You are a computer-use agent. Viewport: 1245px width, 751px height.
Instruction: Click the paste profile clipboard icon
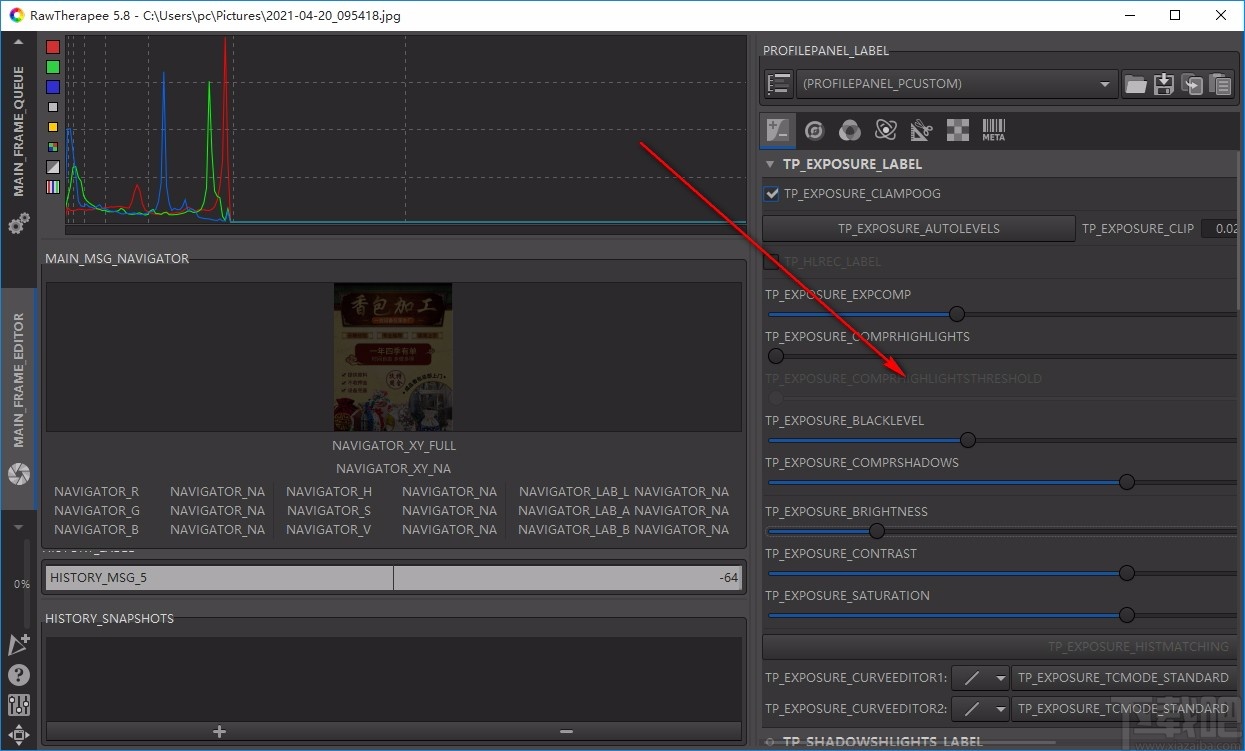pyautogui.click(x=1220, y=84)
